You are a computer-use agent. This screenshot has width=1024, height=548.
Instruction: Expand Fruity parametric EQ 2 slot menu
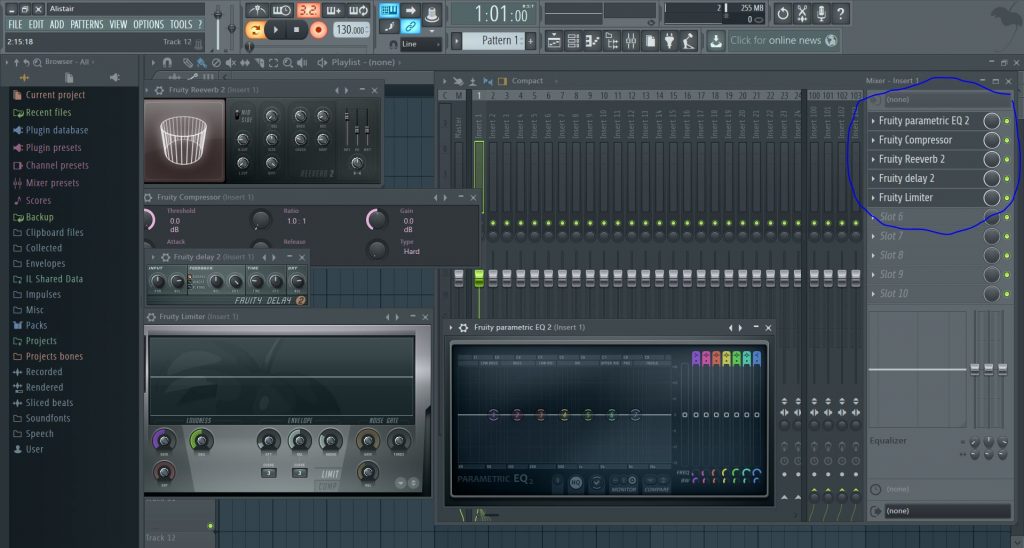click(873, 121)
